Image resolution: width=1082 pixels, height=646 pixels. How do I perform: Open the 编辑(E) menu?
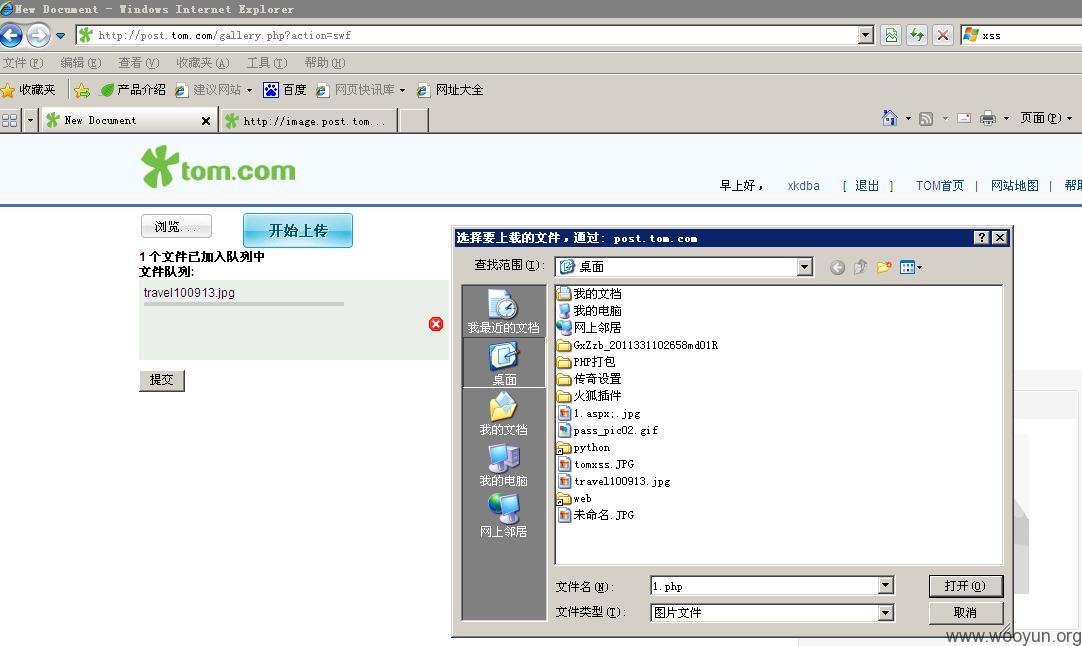pyautogui.click(x=81, y=63)
